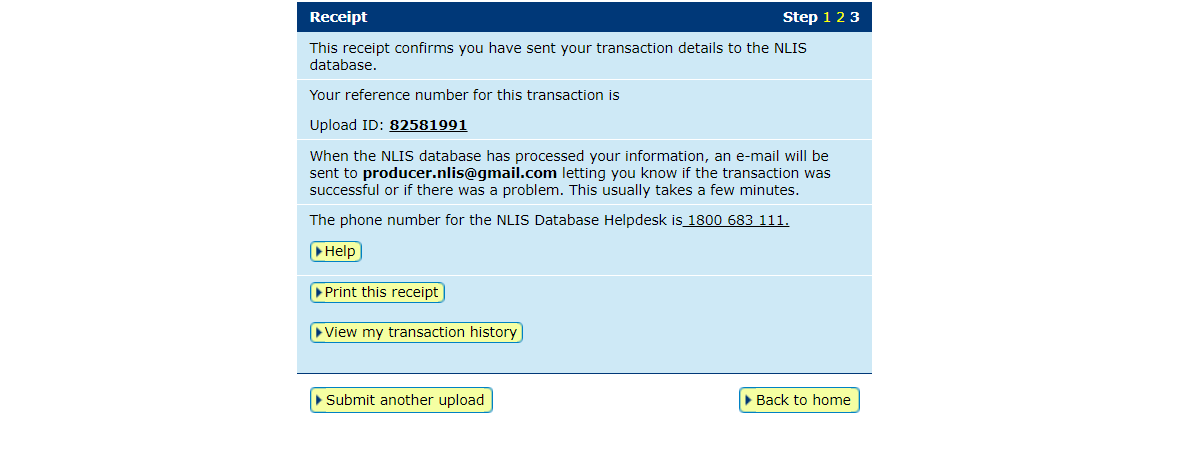This screenshot has width=1189, height=449.
Task: Click the arrow icon beside Print this receipt
Action: coord(318,293)
